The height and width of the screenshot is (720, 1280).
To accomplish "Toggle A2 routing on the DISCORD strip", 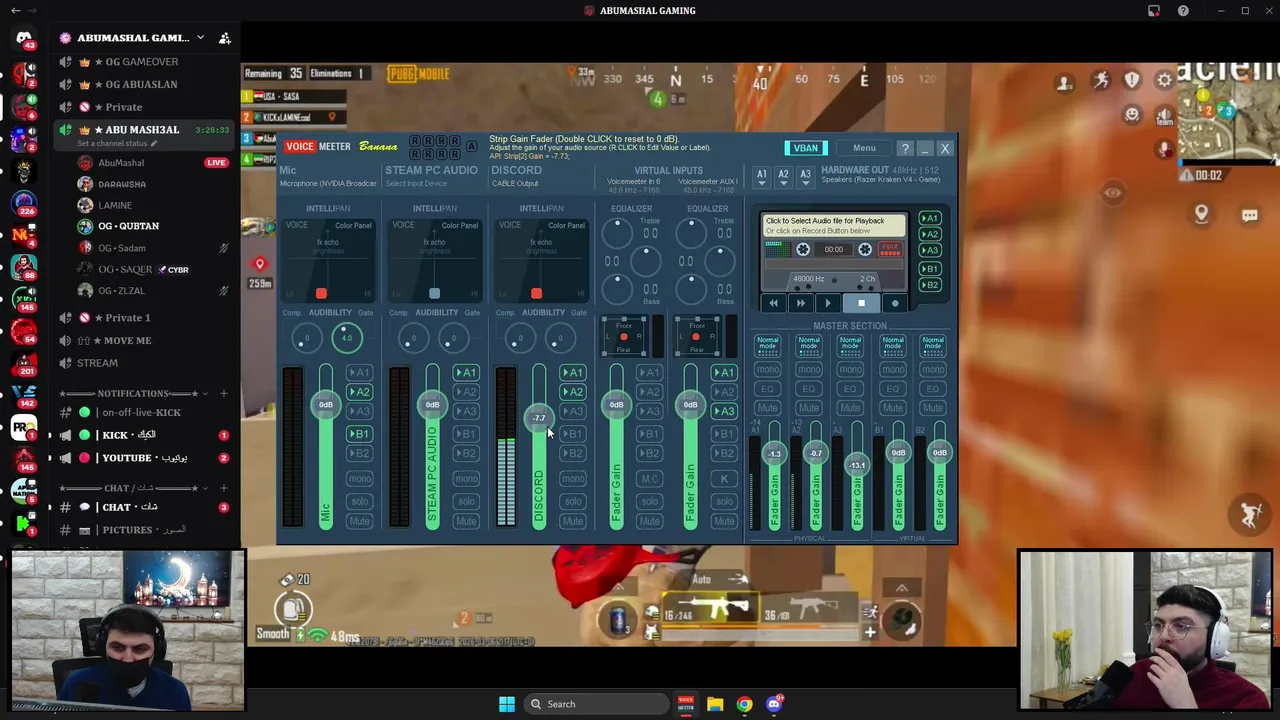I will pos(573,392).
